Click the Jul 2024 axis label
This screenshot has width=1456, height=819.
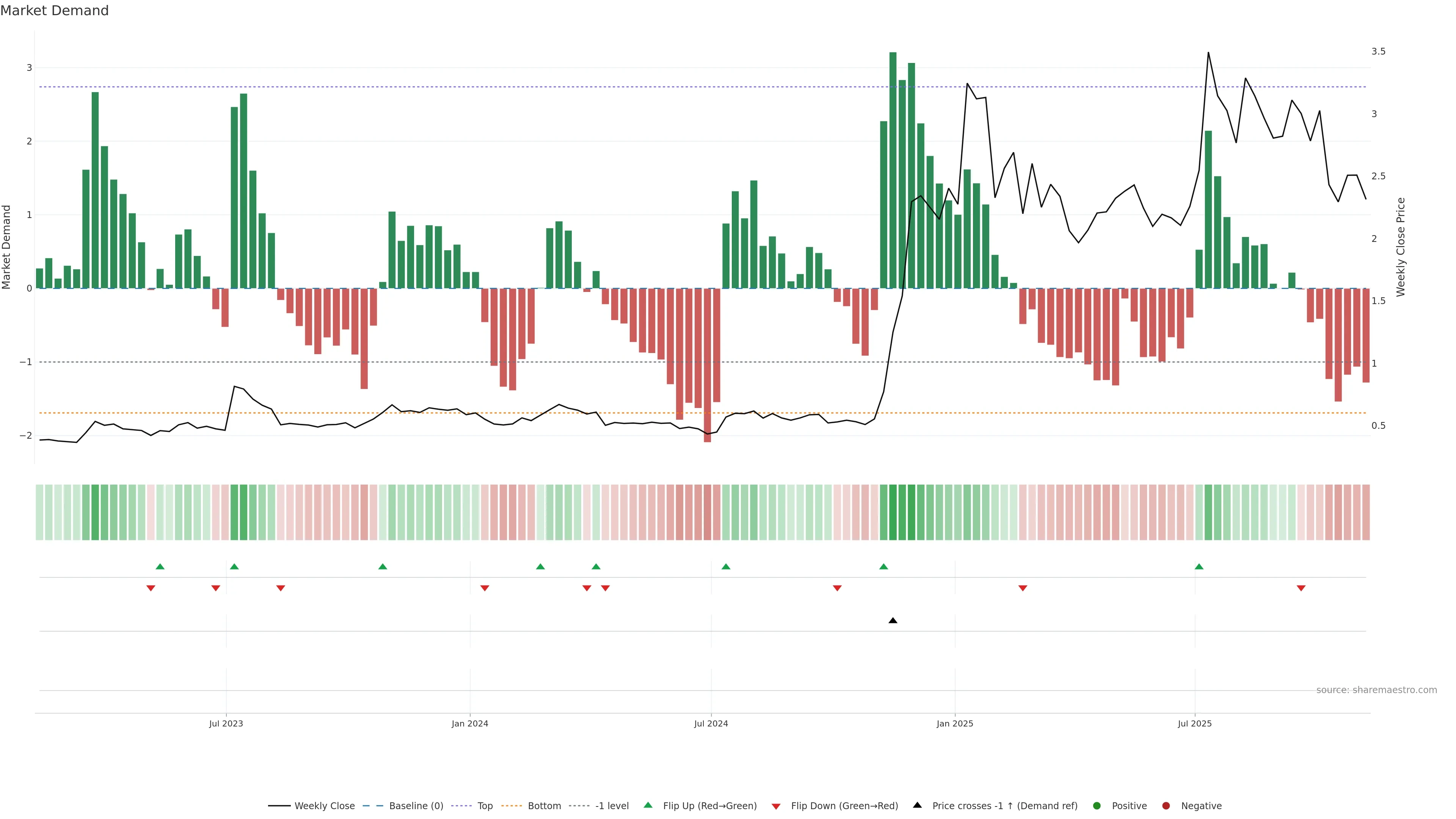point(711,724)
